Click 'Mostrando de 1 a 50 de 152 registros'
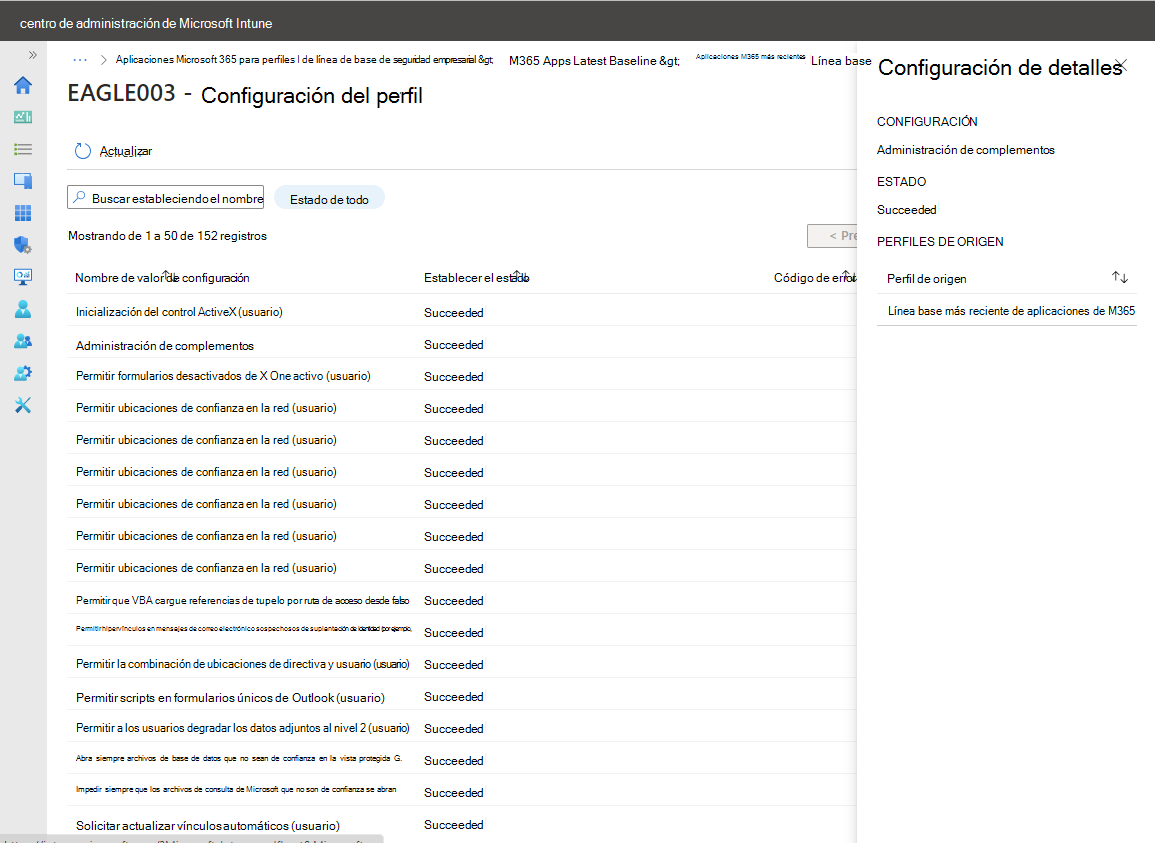 [x=167, y=236]
